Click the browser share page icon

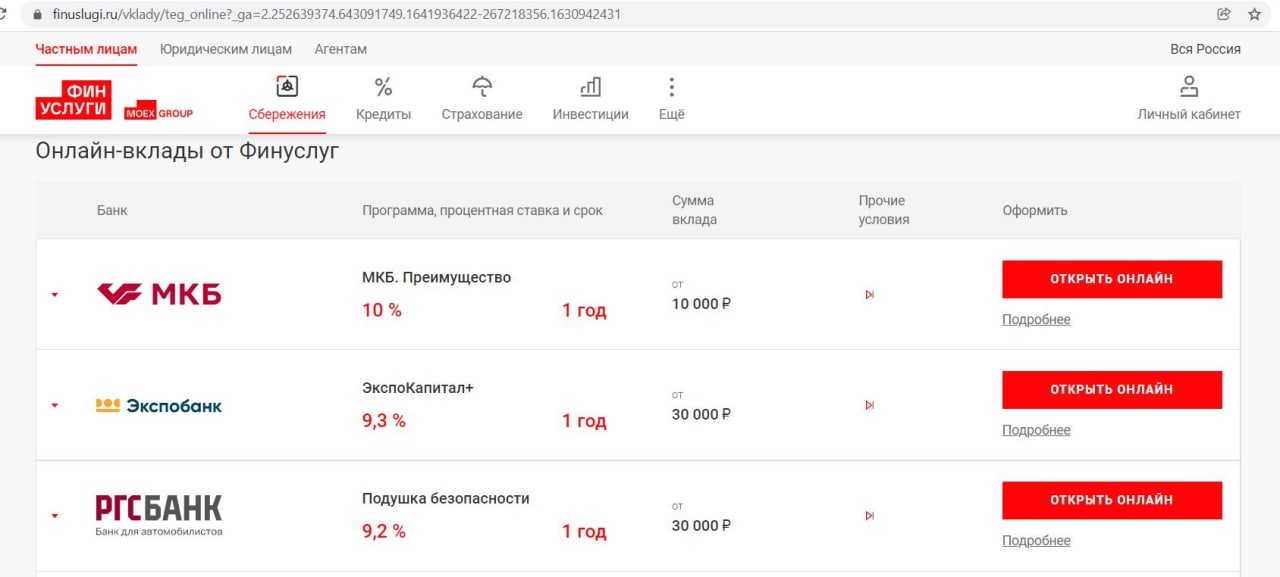tap(1223, 14)
